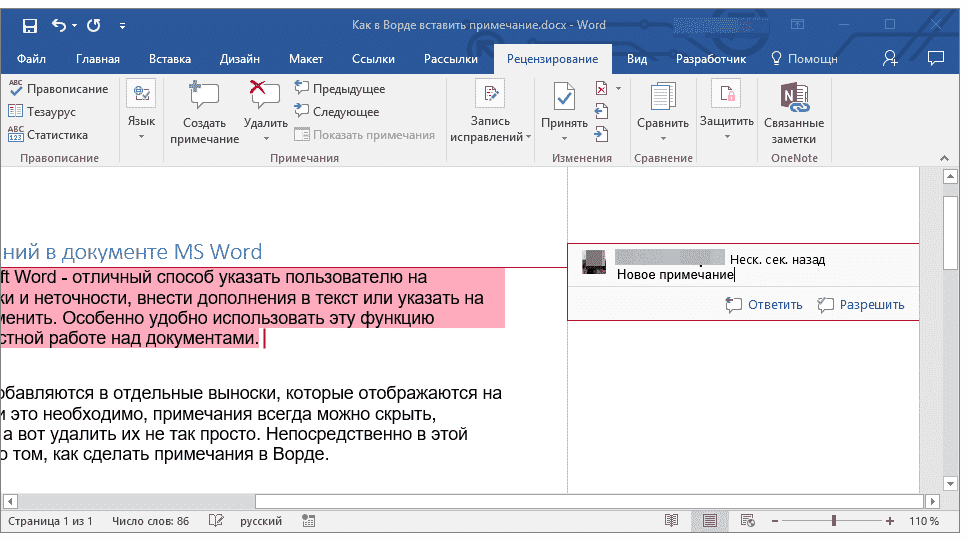
Task: Open the Вставка ribbon tab
Action: point(170,59)
